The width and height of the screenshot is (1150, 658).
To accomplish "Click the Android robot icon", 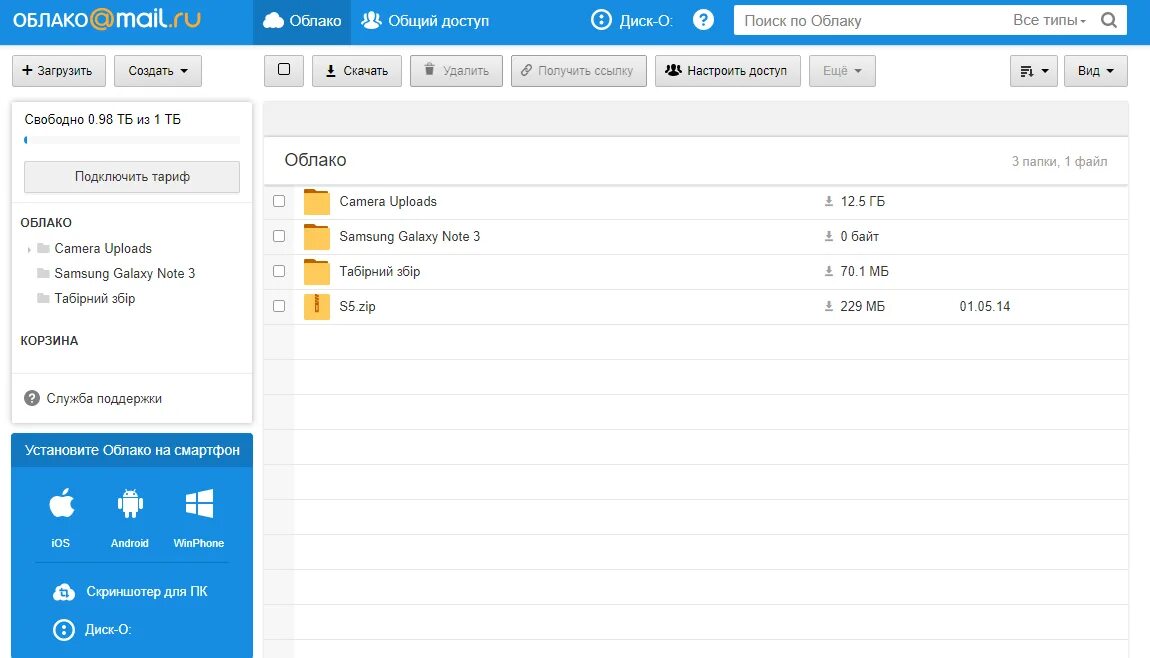I will click(x=130, y=504).
